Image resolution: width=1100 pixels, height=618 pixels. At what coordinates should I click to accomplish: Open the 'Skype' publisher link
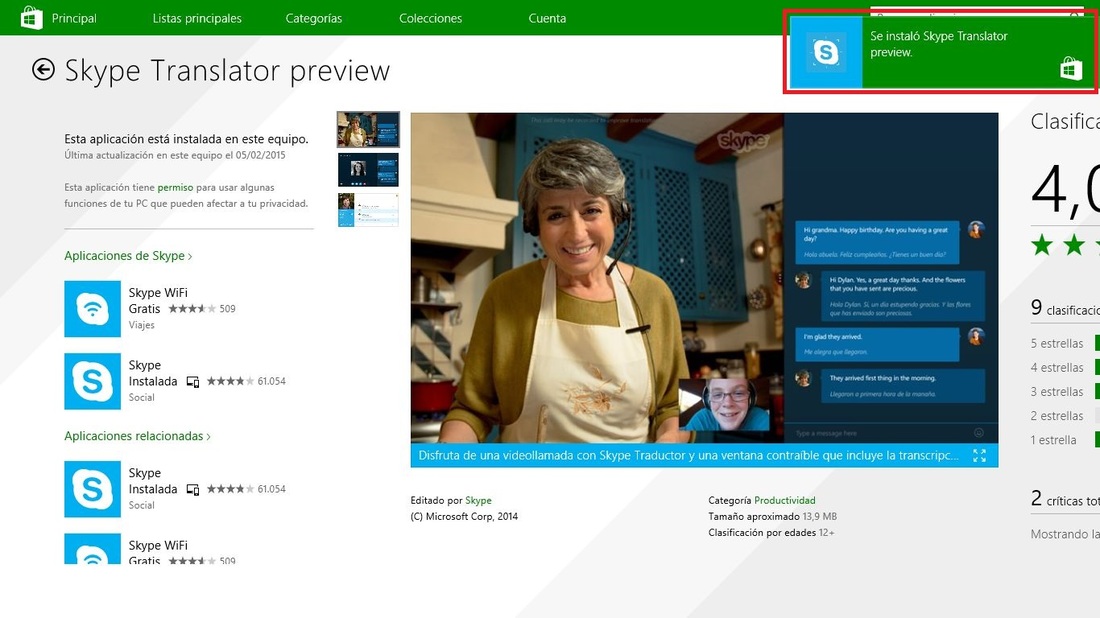(x=478, y=500)
